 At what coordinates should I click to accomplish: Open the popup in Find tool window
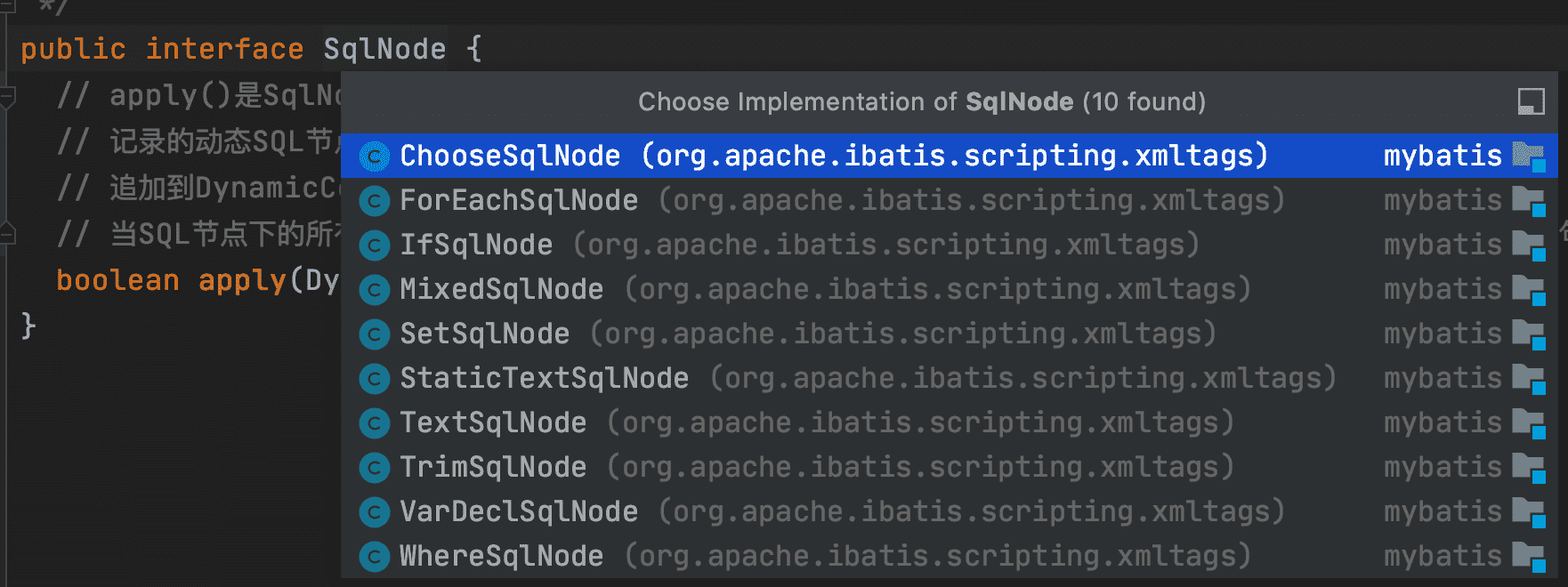point(1531,101)
